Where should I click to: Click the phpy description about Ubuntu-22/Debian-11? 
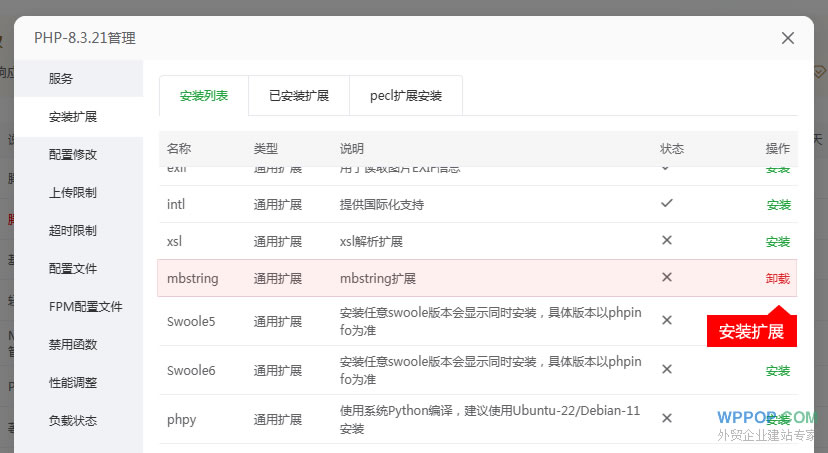[x=490, y=420]
